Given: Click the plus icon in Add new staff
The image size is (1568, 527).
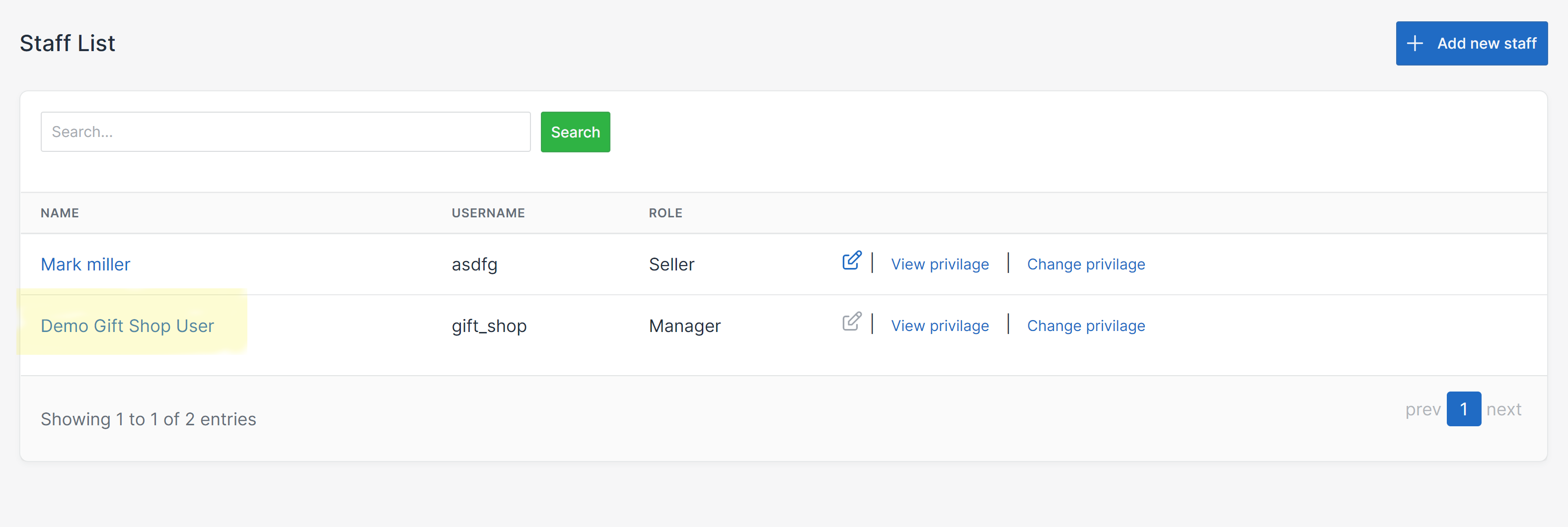Looking at the screenshot, I should 1415,43.
